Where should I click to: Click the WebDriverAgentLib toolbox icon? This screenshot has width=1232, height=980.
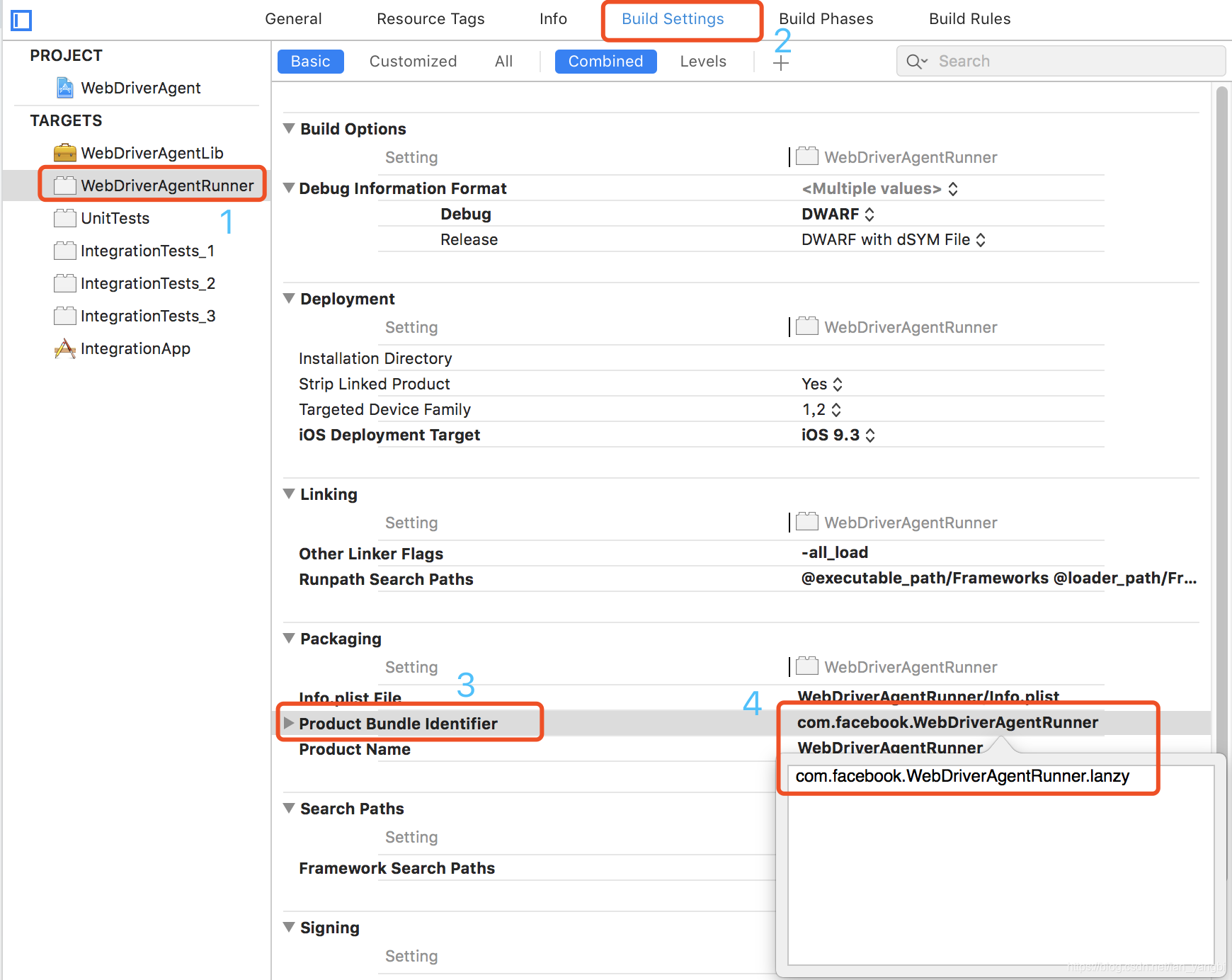[65, 153]
